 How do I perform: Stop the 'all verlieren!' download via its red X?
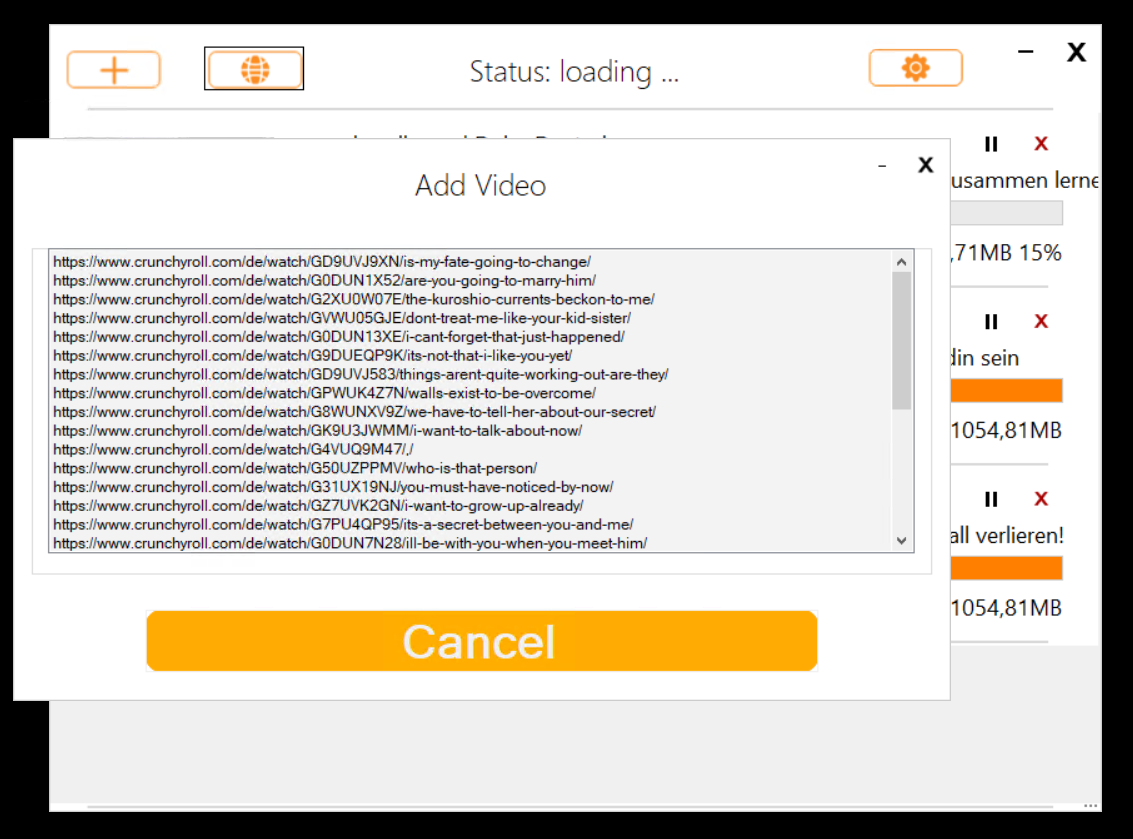(1040, 498)
